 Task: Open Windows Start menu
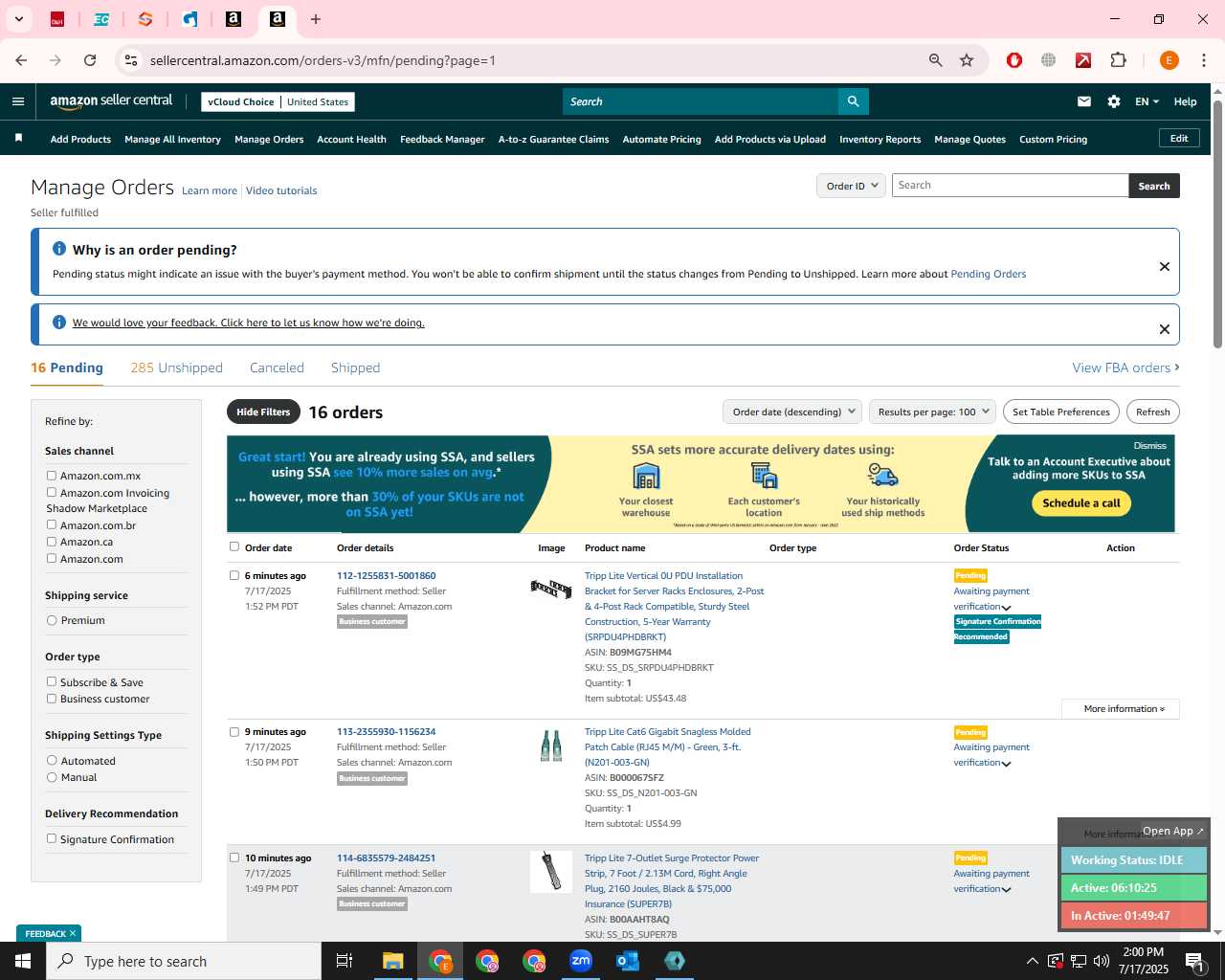click(x=23, y=961)
